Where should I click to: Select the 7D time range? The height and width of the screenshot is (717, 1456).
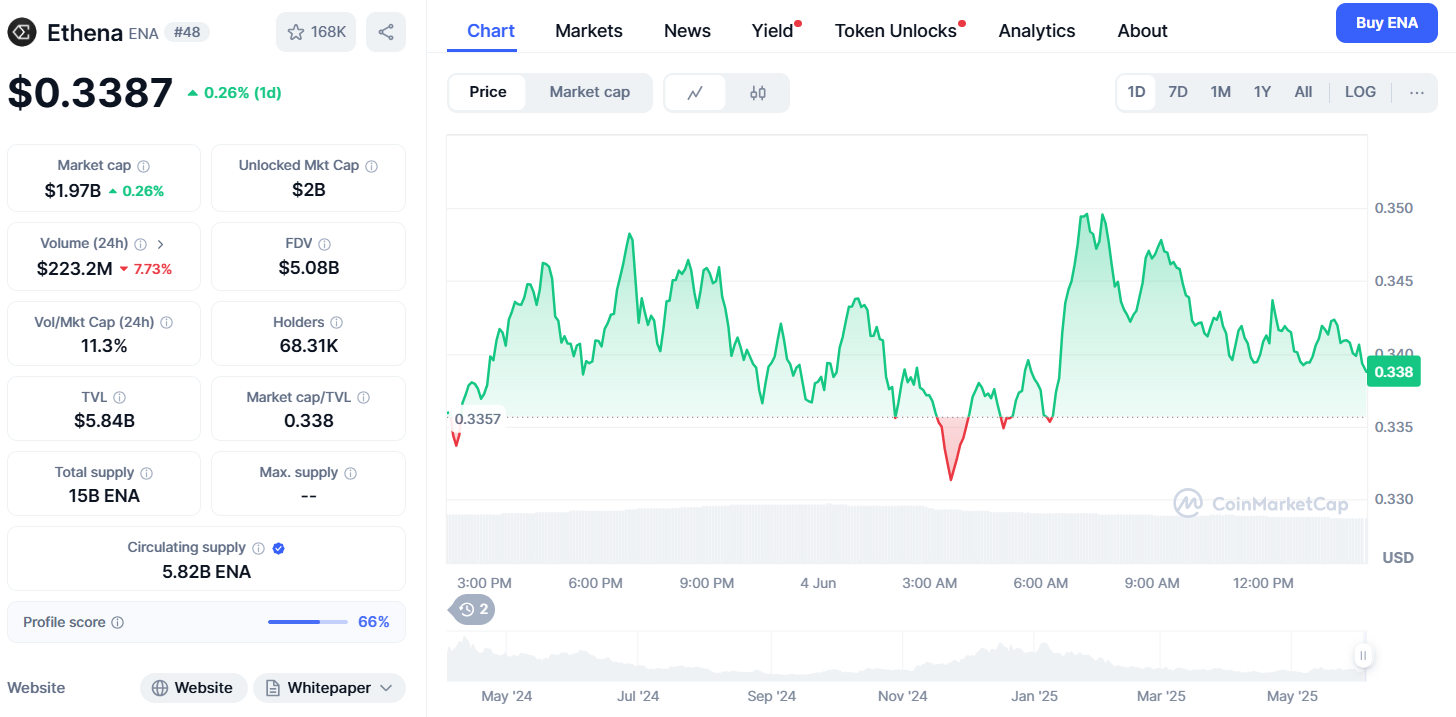point(1178,92)
